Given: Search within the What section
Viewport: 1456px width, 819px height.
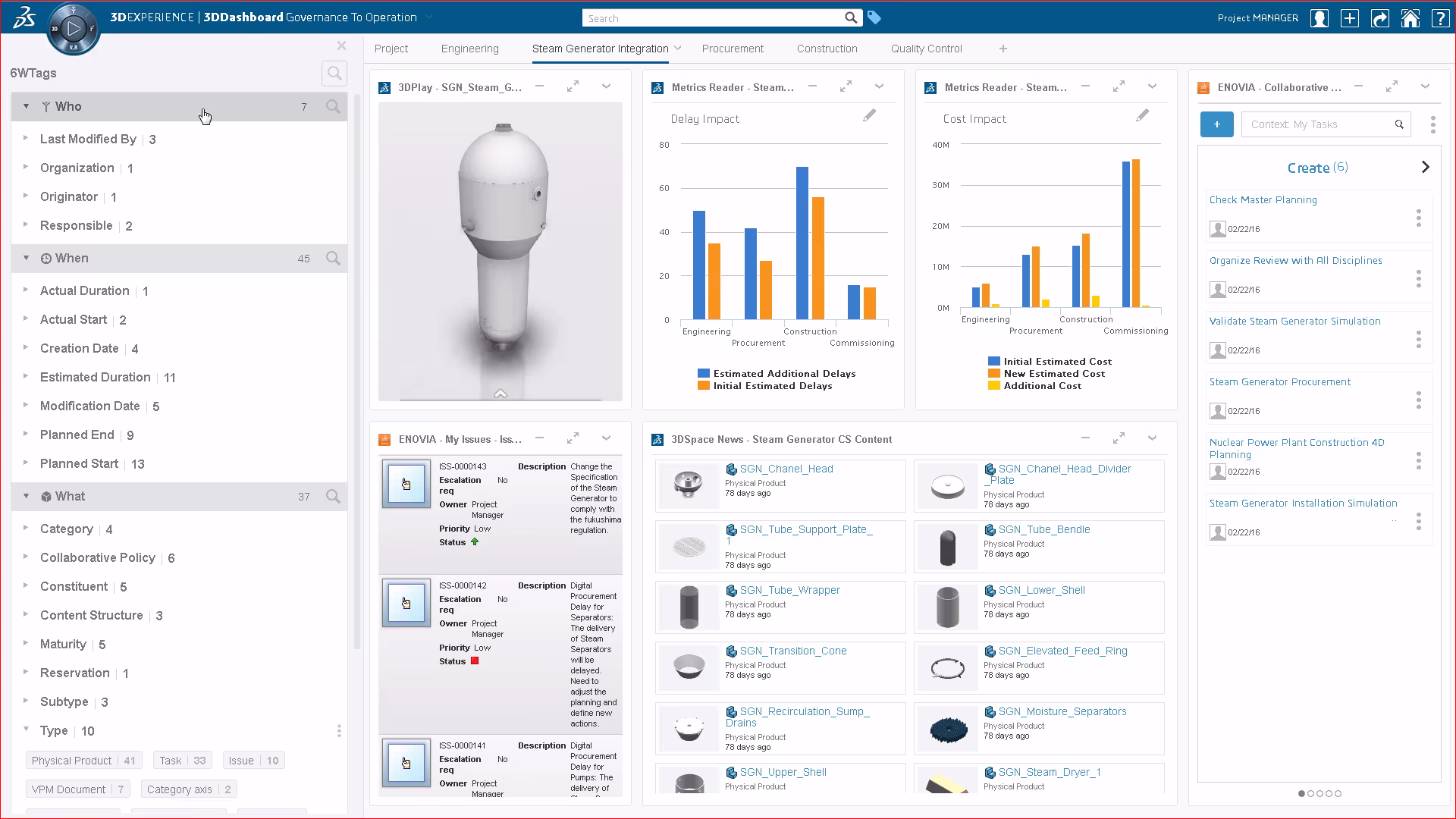Looking at the screenshot, I should pyautogui.click(x=333, y=497).
